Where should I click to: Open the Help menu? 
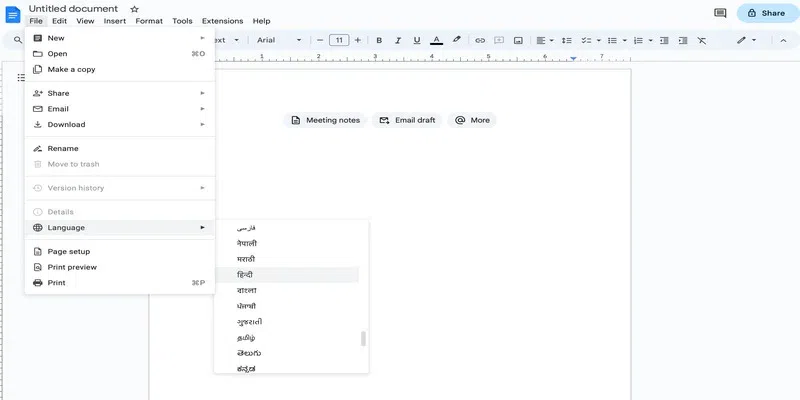[261, 21]
